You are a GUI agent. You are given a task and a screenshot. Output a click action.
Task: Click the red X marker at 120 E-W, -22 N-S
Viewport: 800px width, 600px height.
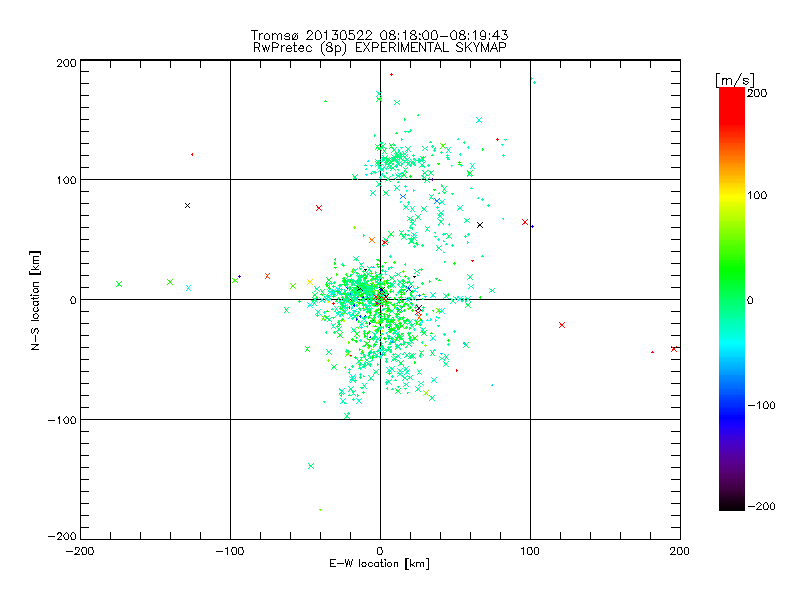click(562, 325)
